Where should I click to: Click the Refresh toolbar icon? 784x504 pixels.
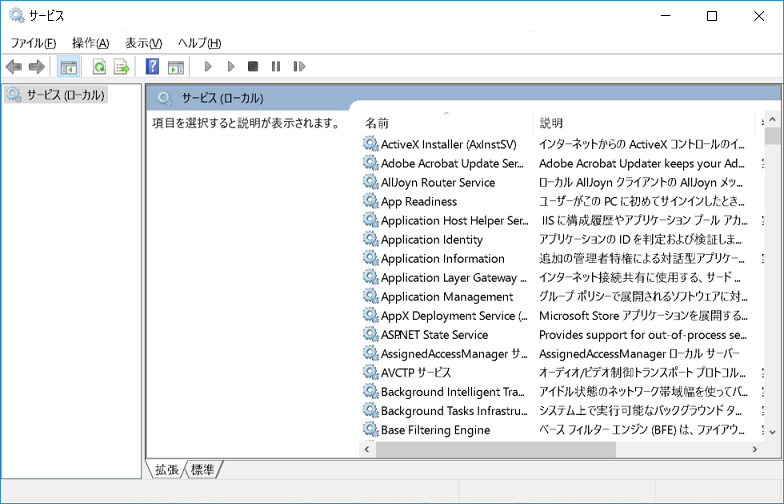(x=99, y=67)
